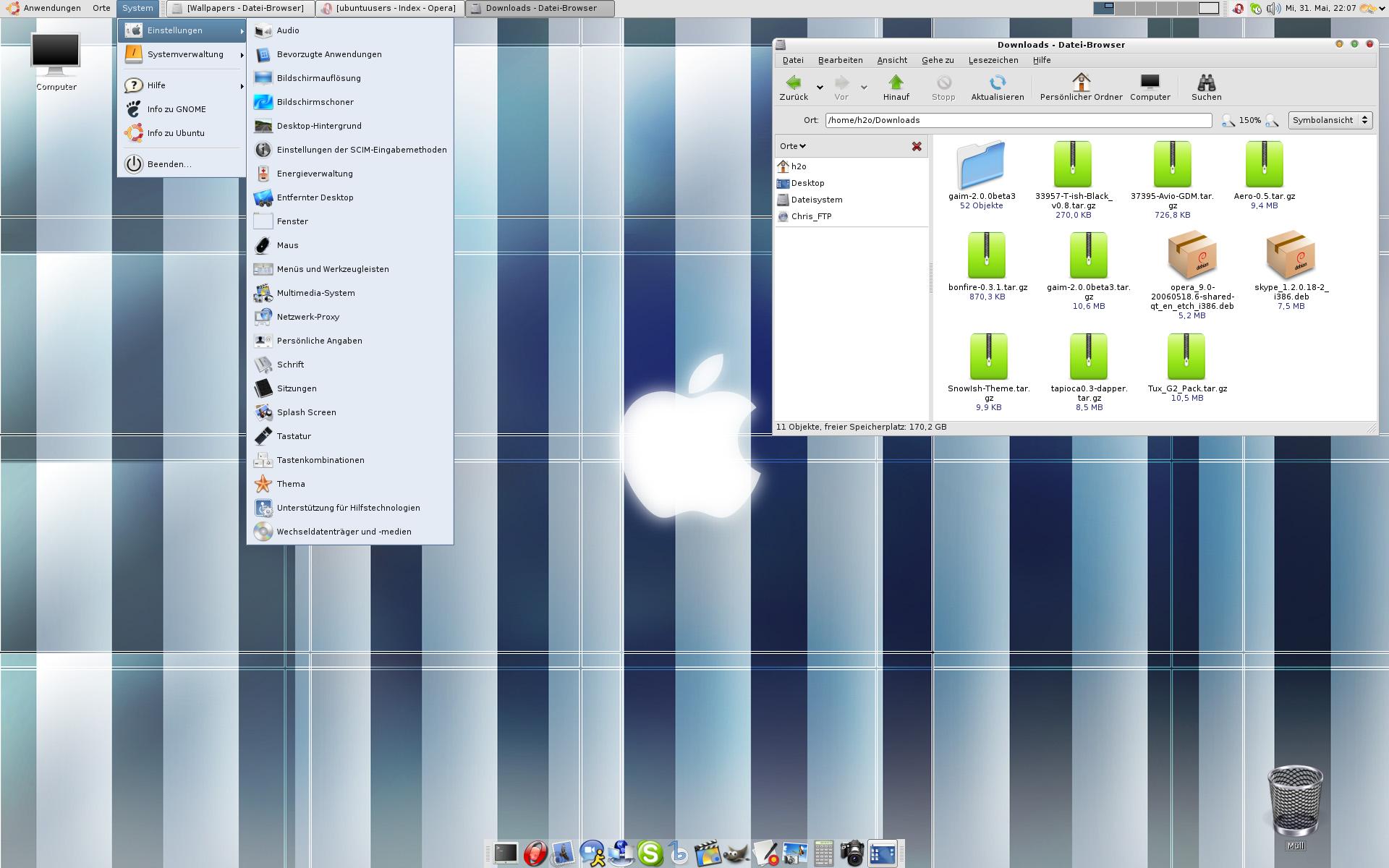This screenshot has height=868, width=1389.
Task: Open the camera app in dock
Action: (x=852, y=854)
